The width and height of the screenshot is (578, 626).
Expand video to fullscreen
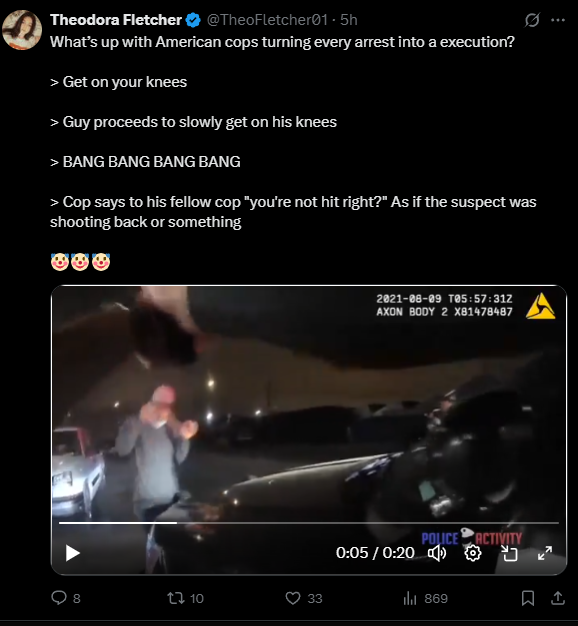pyautogui.click(x=545, y=553)
